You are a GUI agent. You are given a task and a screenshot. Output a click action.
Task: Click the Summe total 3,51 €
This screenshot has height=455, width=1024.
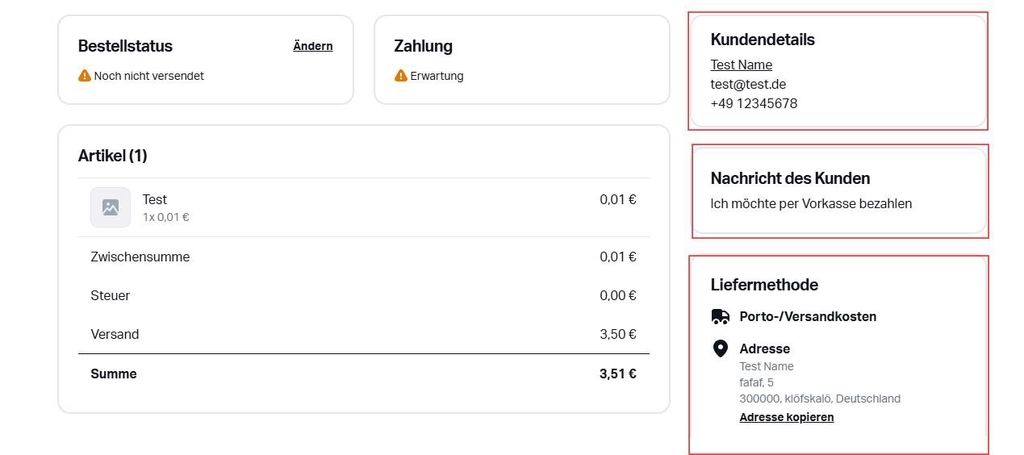(x=617, y=374)
